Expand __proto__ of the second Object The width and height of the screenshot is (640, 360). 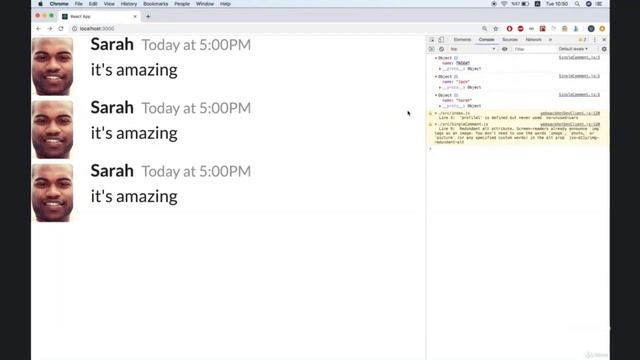coord(440,87)
